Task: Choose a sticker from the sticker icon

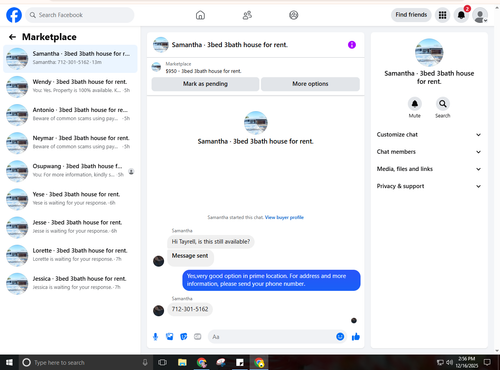Action: (x=184, y=337)
